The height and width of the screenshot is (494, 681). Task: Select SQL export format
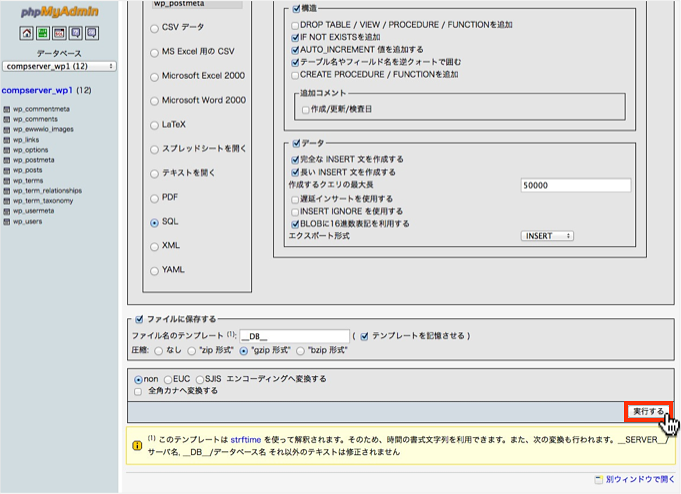click(154, 223)
